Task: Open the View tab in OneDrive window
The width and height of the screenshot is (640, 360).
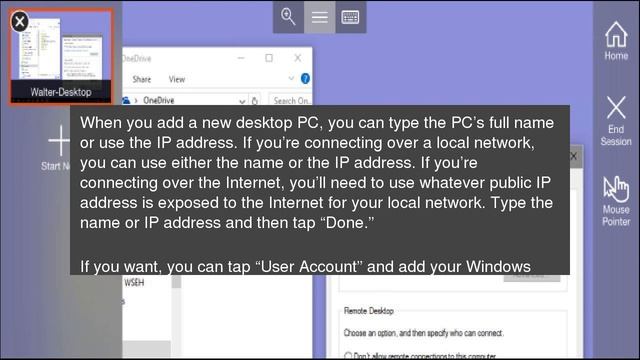Action: coord(177,79)
